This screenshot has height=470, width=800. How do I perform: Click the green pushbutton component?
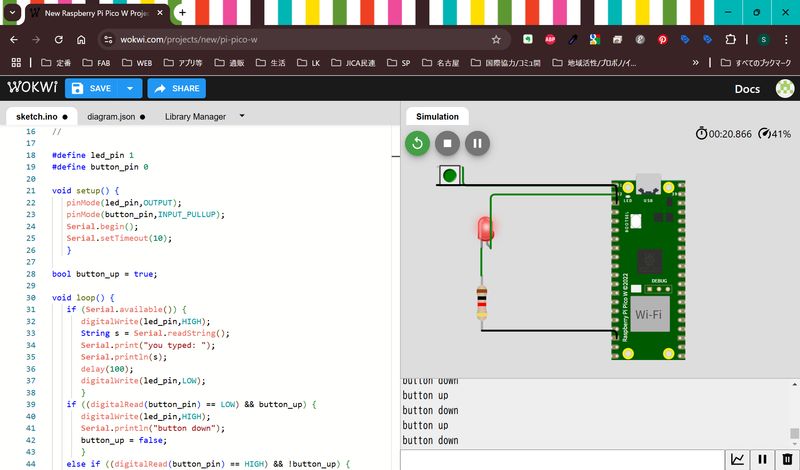point(449,175)
